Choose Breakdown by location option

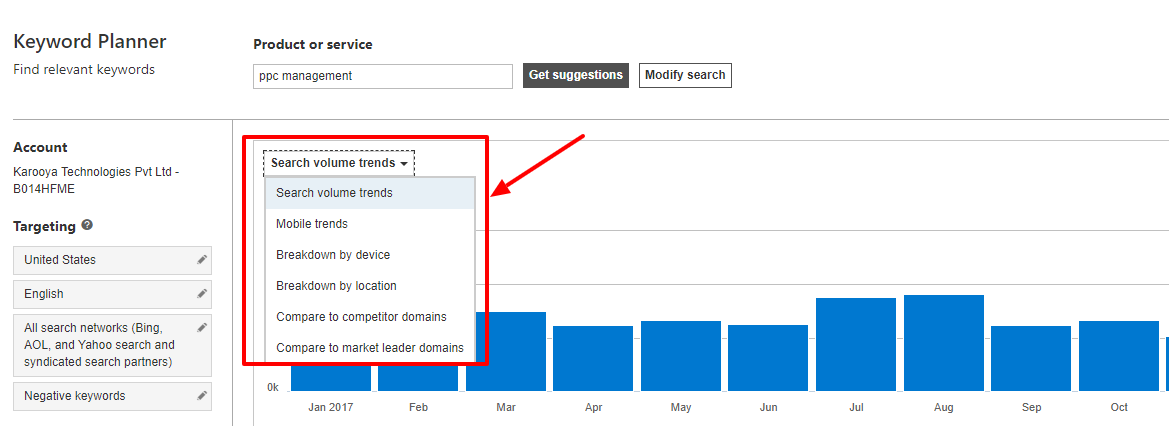pos(370,286)
